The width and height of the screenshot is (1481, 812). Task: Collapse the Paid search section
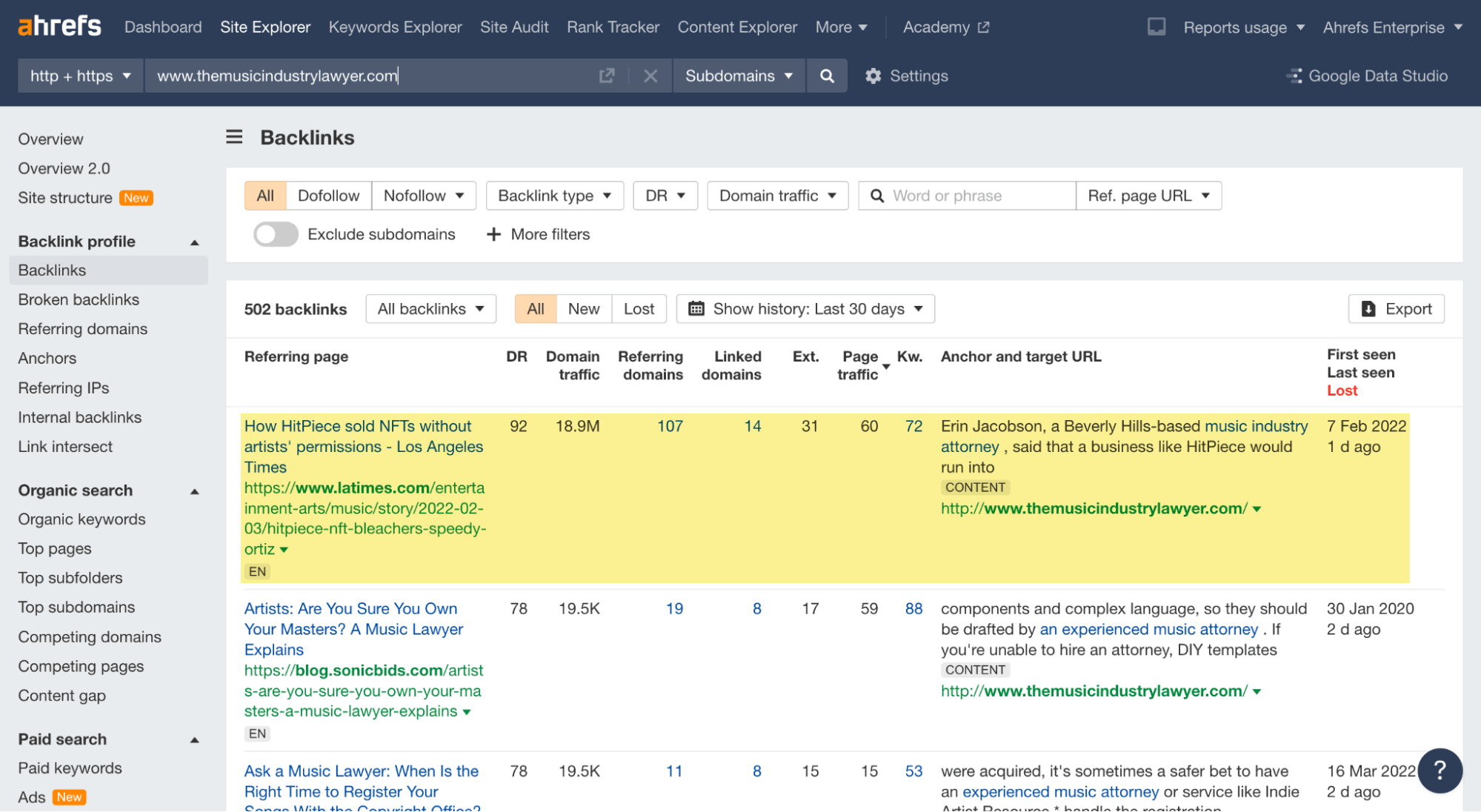pos(195,740)
